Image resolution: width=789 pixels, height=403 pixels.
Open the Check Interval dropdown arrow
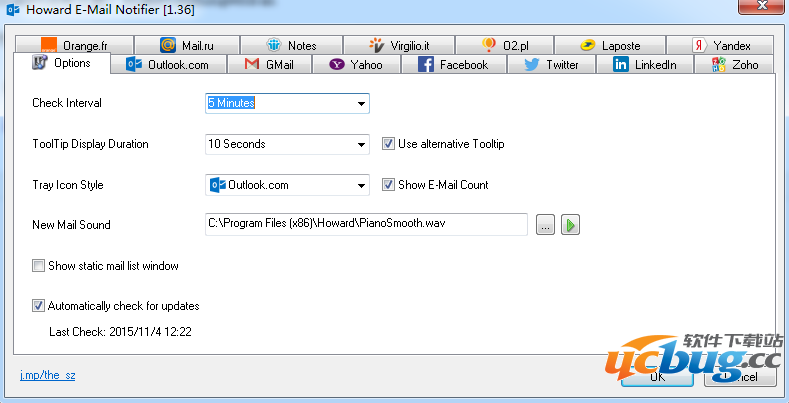361,104
